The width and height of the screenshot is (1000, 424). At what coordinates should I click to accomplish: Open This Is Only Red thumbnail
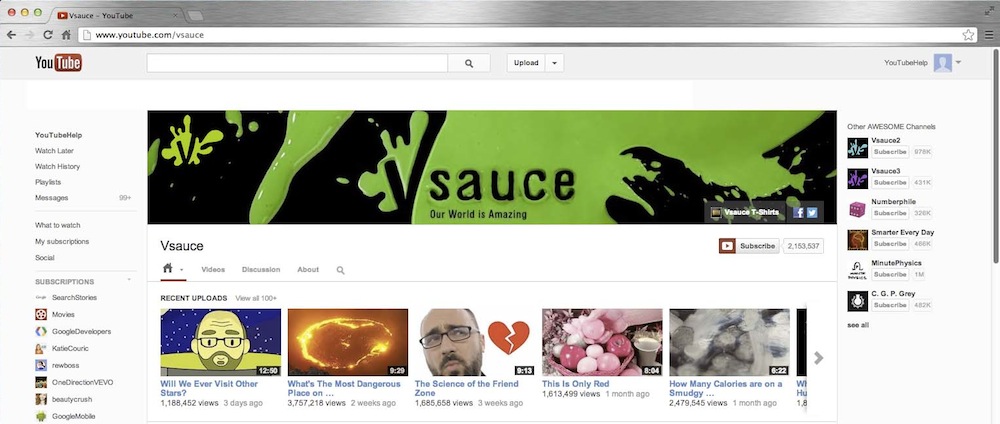pyautogui.click(x=602, y=342)
